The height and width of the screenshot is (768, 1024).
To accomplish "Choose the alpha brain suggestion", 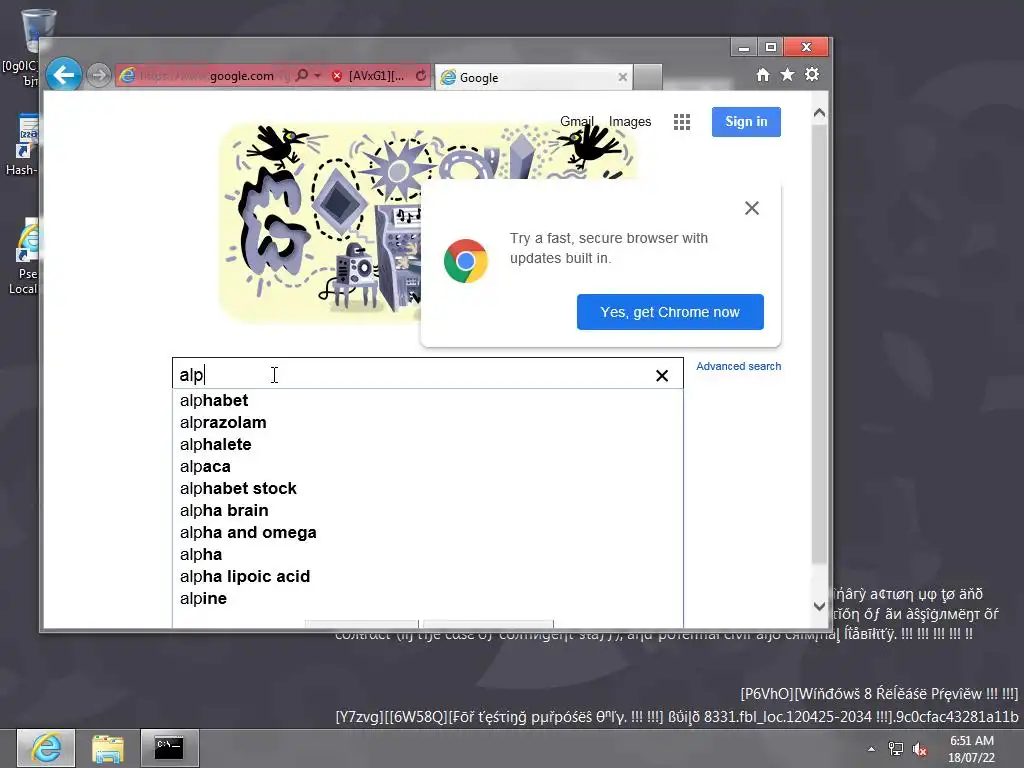I will point(427,511).
